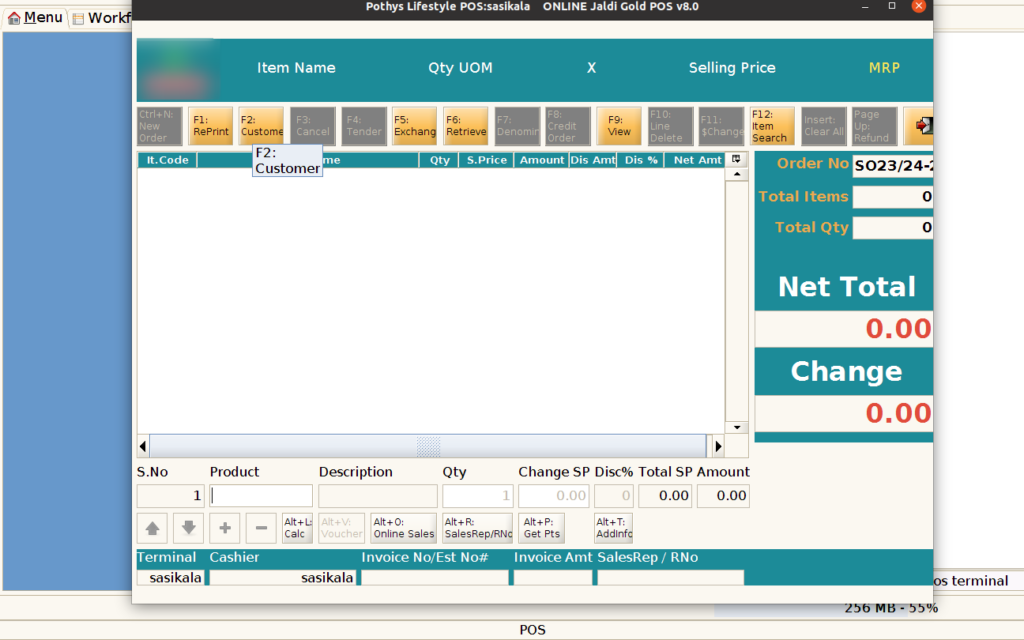The image size is (1024, 640).
Task: Click the Dis % column header
Action: [x=641, y=160]
